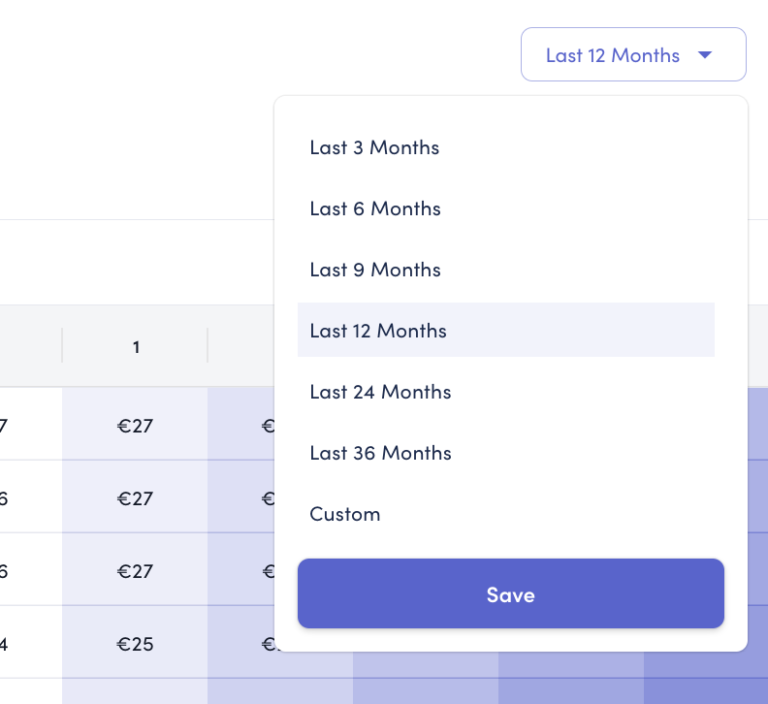Image resolution: width=768 pixels, height=704 pixels.
Task: Switch the range to Last 24 Months
Action: tap(380, 392)
